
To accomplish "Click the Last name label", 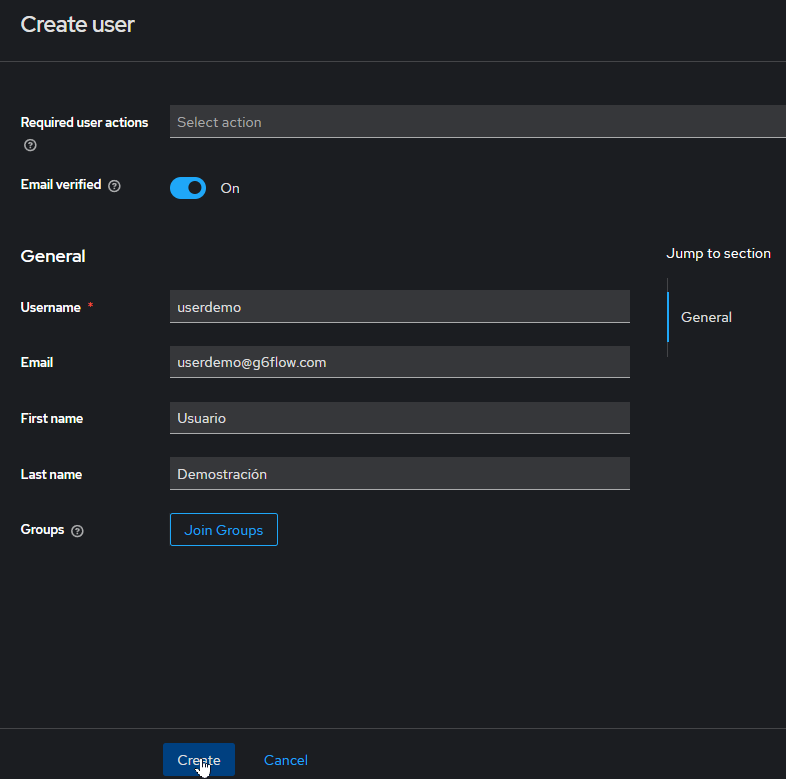I will tap(51, 474).
